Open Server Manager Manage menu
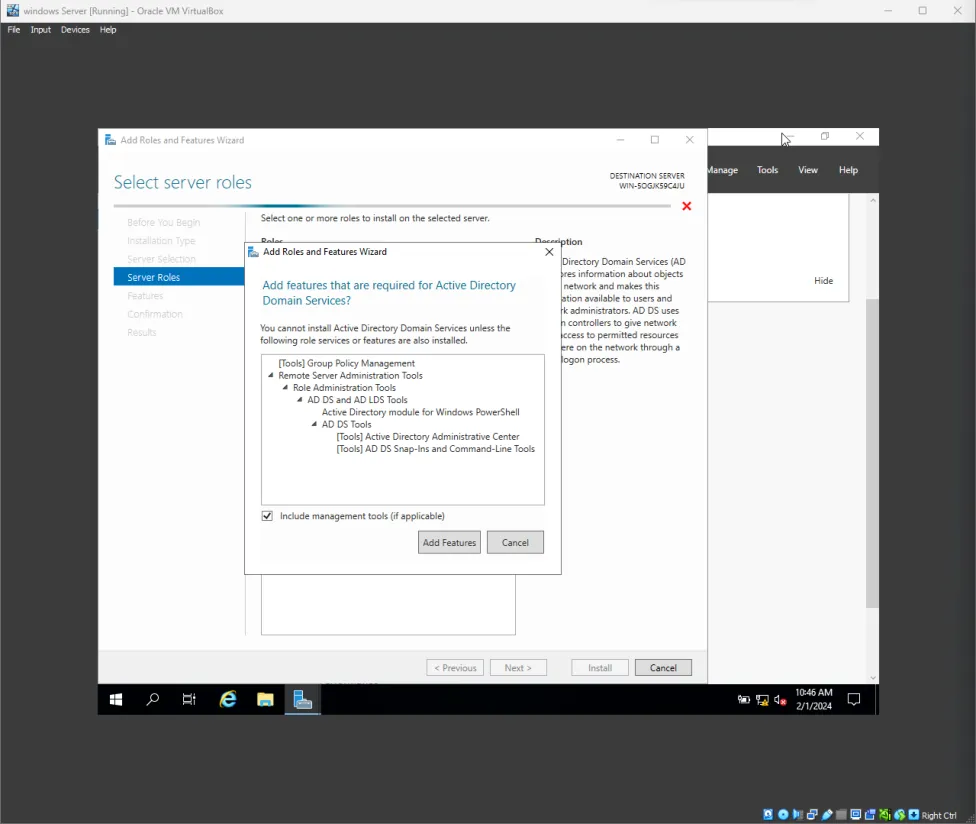The height and width of the screenshot is (824, 976). [x=723, y=170]
